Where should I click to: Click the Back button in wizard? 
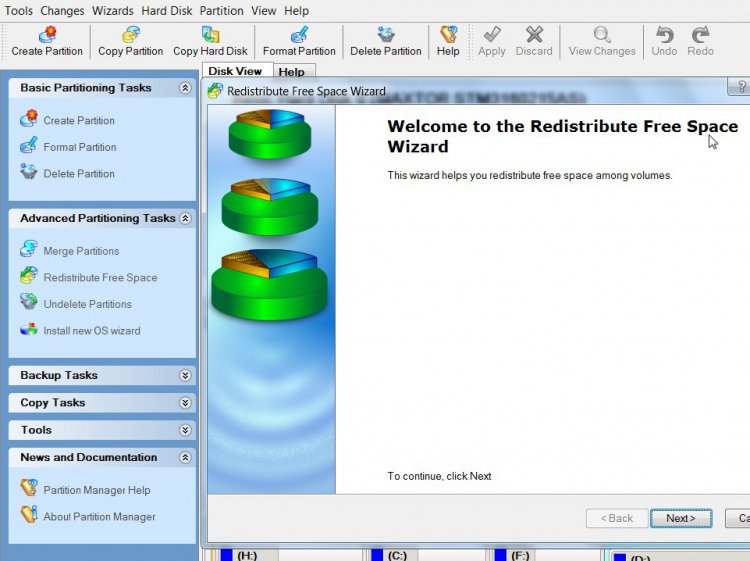(617, 518)
